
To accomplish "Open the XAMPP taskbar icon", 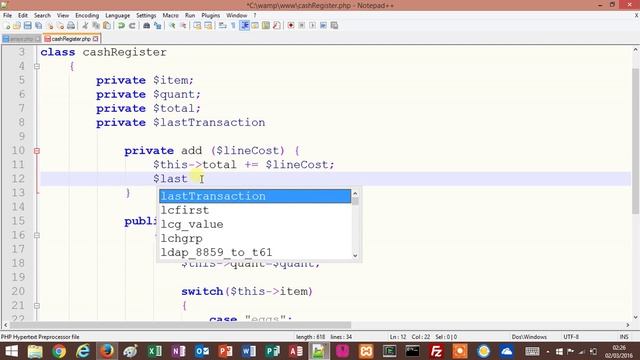I will point(366,351).
